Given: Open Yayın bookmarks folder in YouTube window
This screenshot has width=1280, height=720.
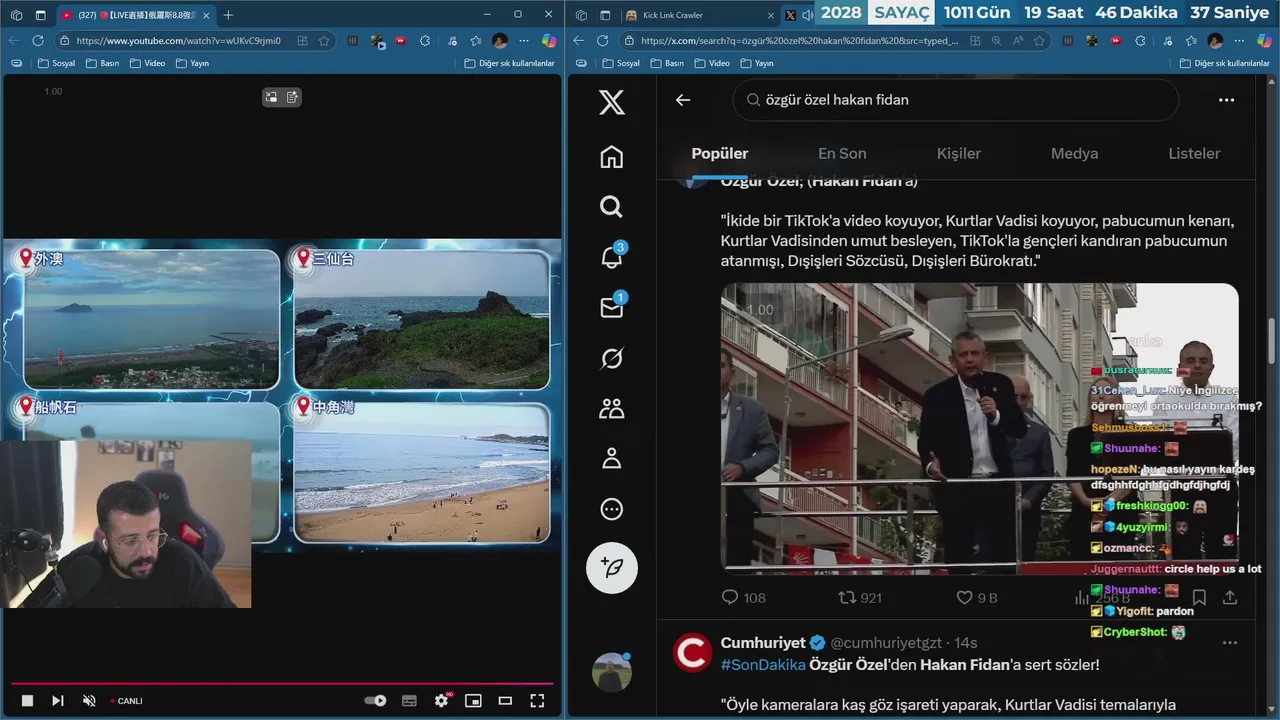Looking at the screenshot, I should [192, 63].
